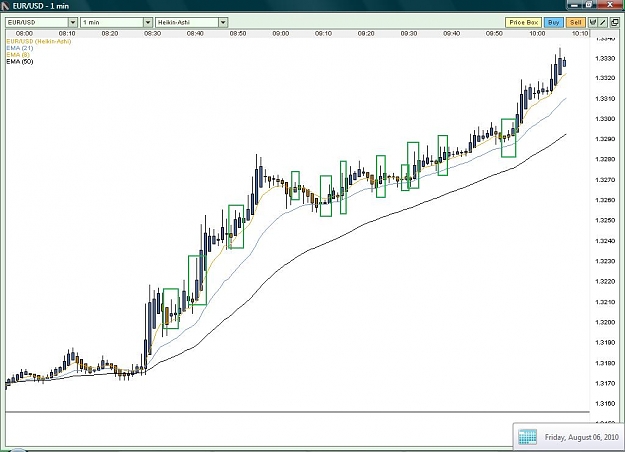Click the 1.3160 price axis label
625x452 pixels.
pyautogui.click(x=605, y=404)
